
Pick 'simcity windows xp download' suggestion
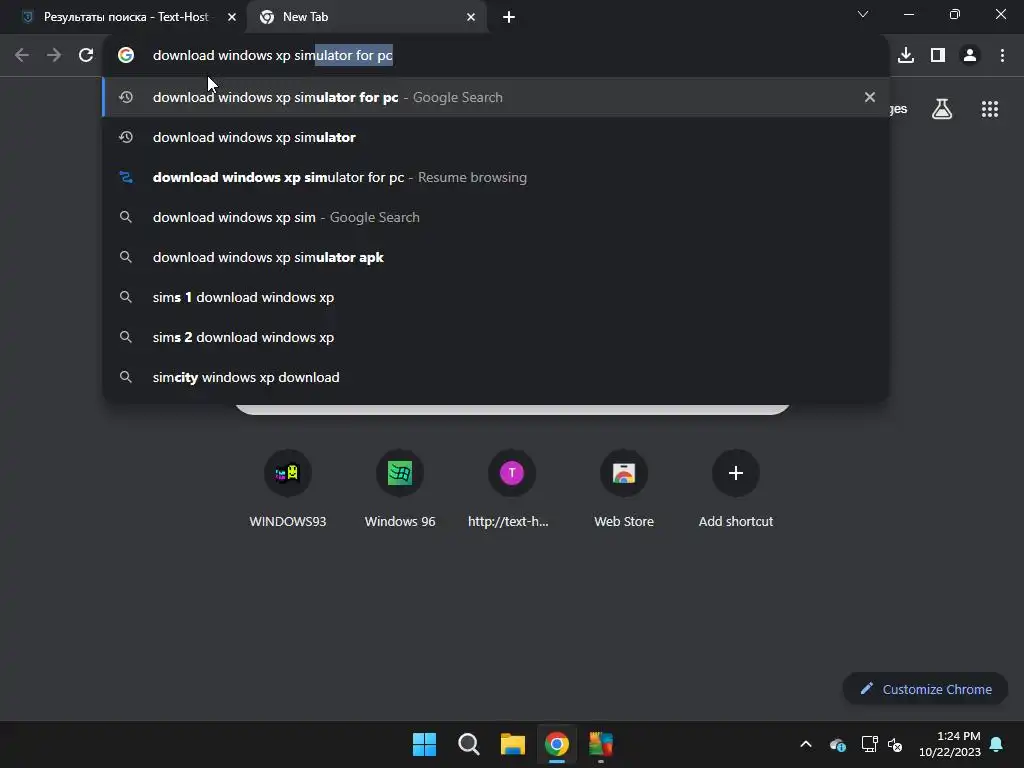(x=496, y=377)
